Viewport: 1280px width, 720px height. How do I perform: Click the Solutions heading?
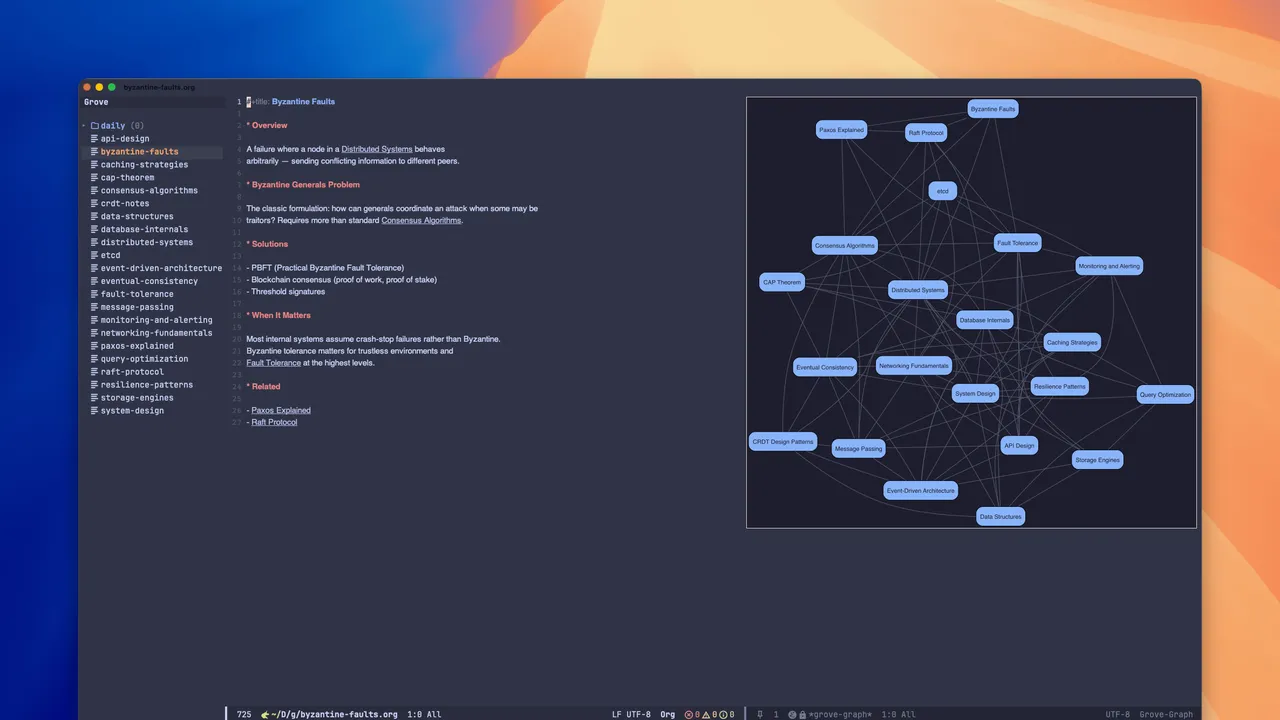coord(267,244)
